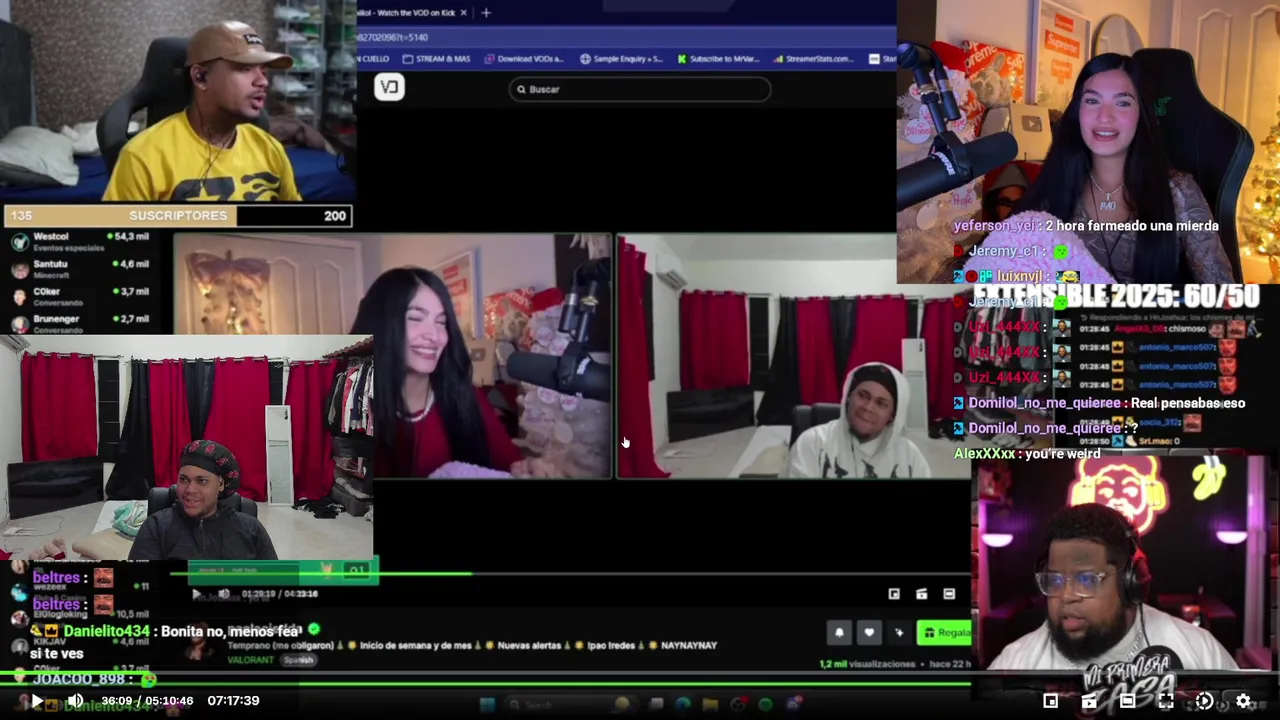Open the Santutu channel in the sidebar

[80, 269]
